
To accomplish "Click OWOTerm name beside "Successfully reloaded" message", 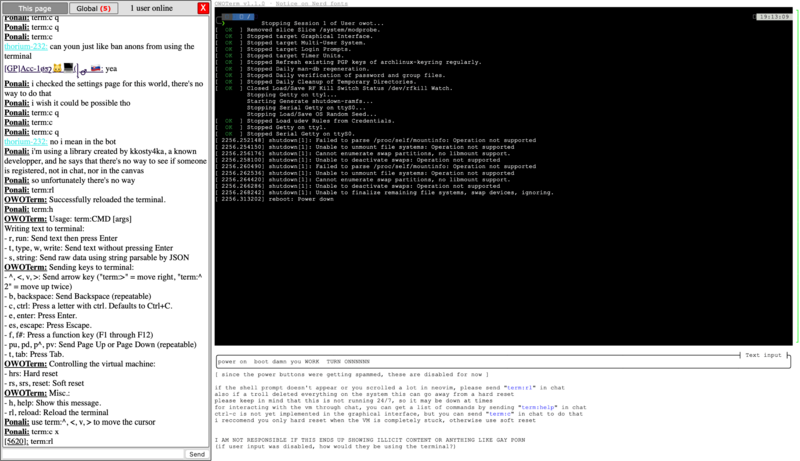I will point(26,200).
